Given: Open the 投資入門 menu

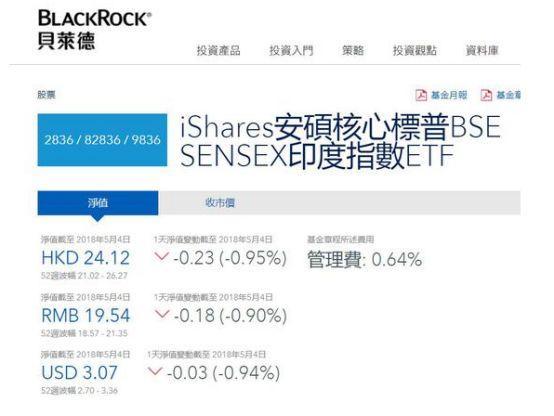Looking at the screenshot, I should pyautogui.click(x=291, y=51).
